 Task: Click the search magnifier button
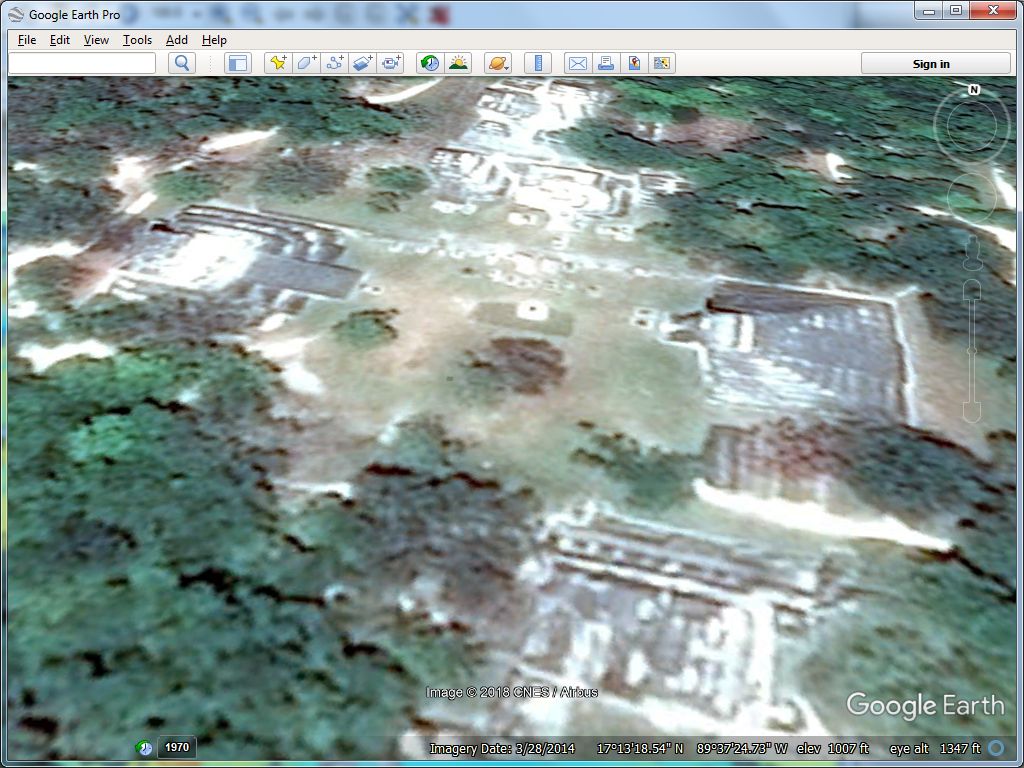click(181, 63)
